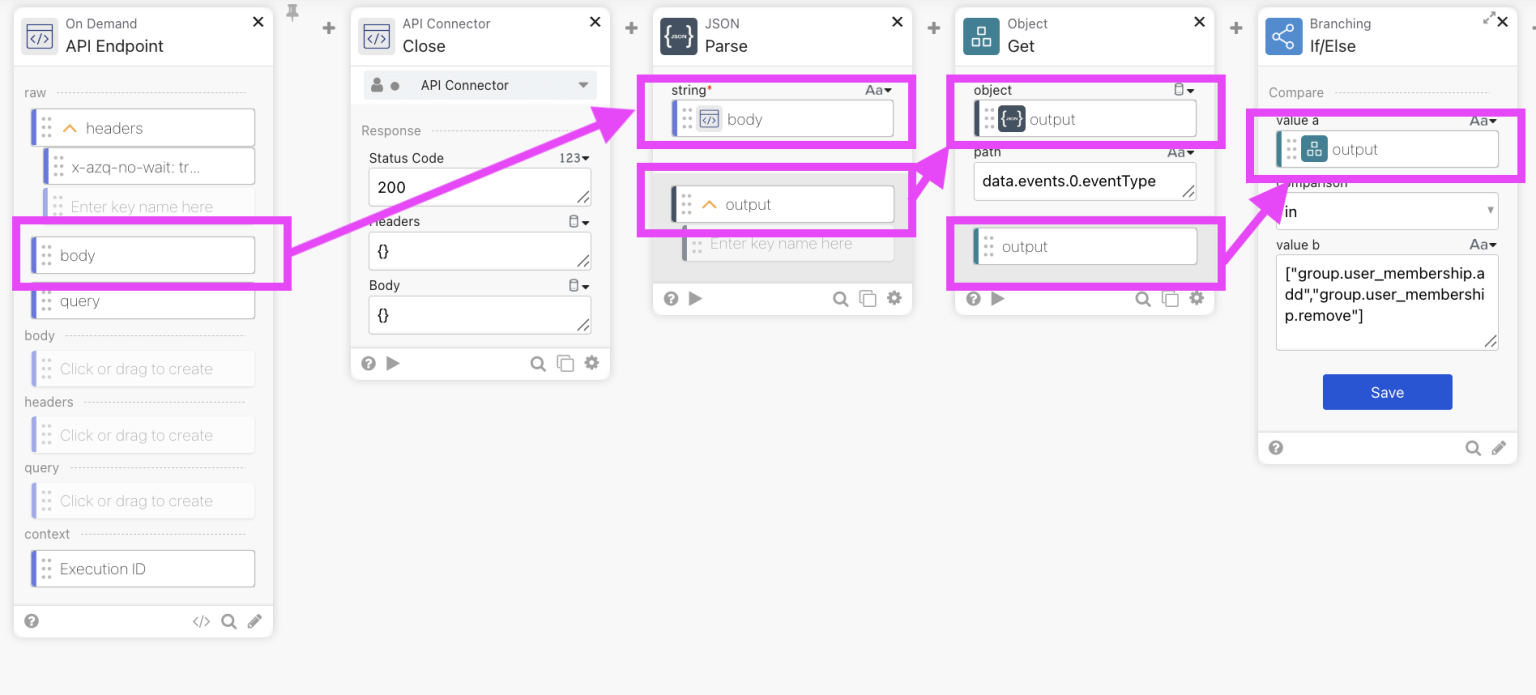Expand the Branching panel to fullscreen
This screenshot has height=695, width=1536.
click(1488, 17)
